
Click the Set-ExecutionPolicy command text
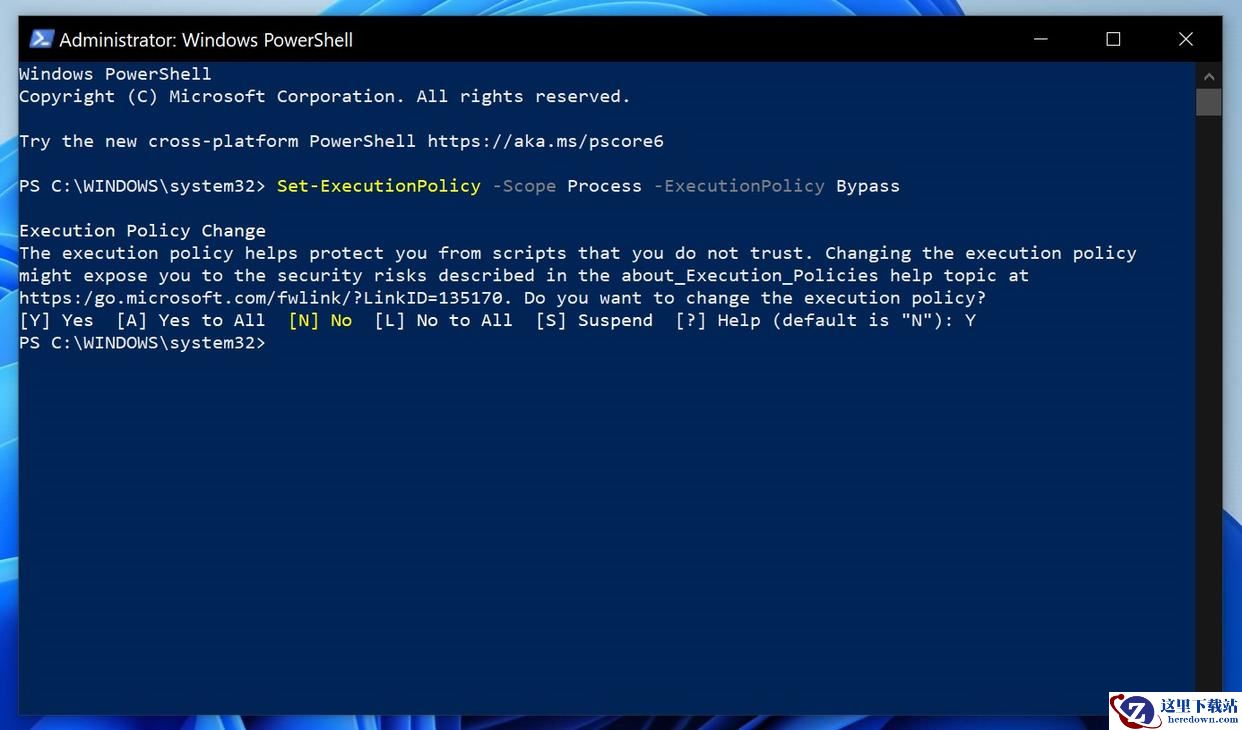coord(379,186)
